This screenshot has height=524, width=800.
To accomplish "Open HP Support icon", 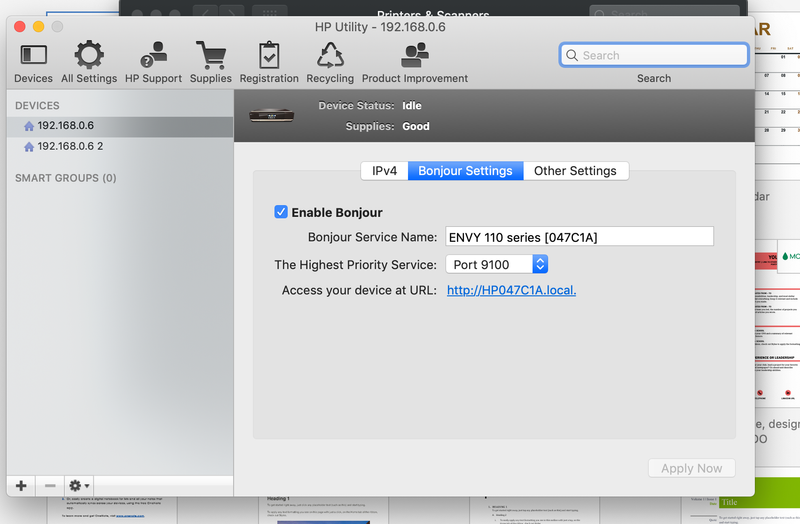I will [154, 55].
